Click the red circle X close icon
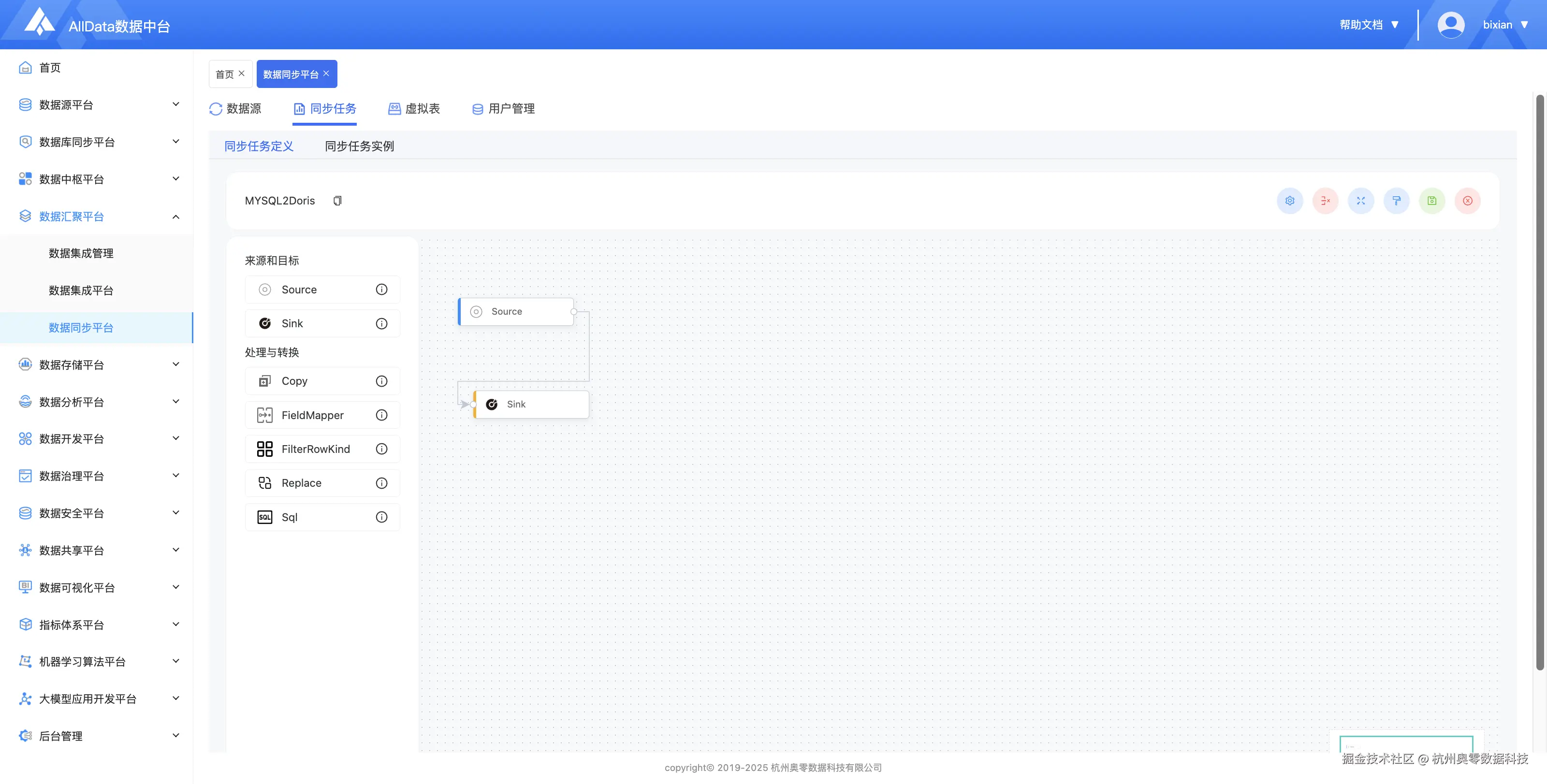 1467,201
